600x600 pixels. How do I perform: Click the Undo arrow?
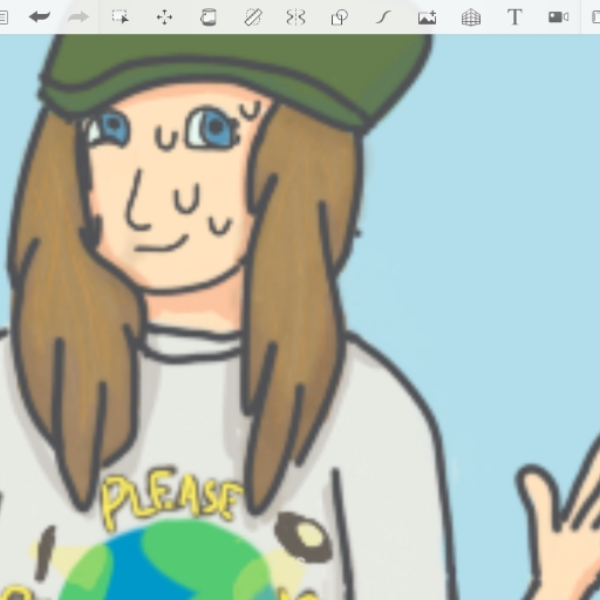click(x=40, y=17)
